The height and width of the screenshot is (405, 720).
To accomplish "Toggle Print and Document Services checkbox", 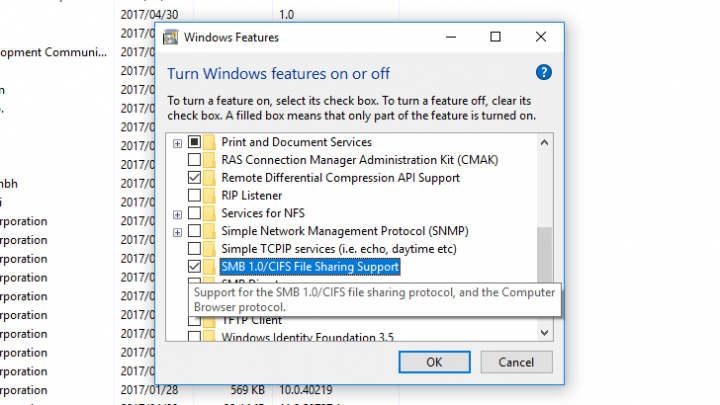I will point(194,142).
